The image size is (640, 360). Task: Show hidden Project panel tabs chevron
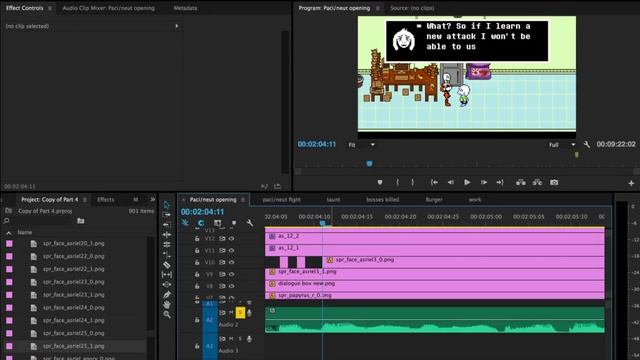[x=152, y=200]
